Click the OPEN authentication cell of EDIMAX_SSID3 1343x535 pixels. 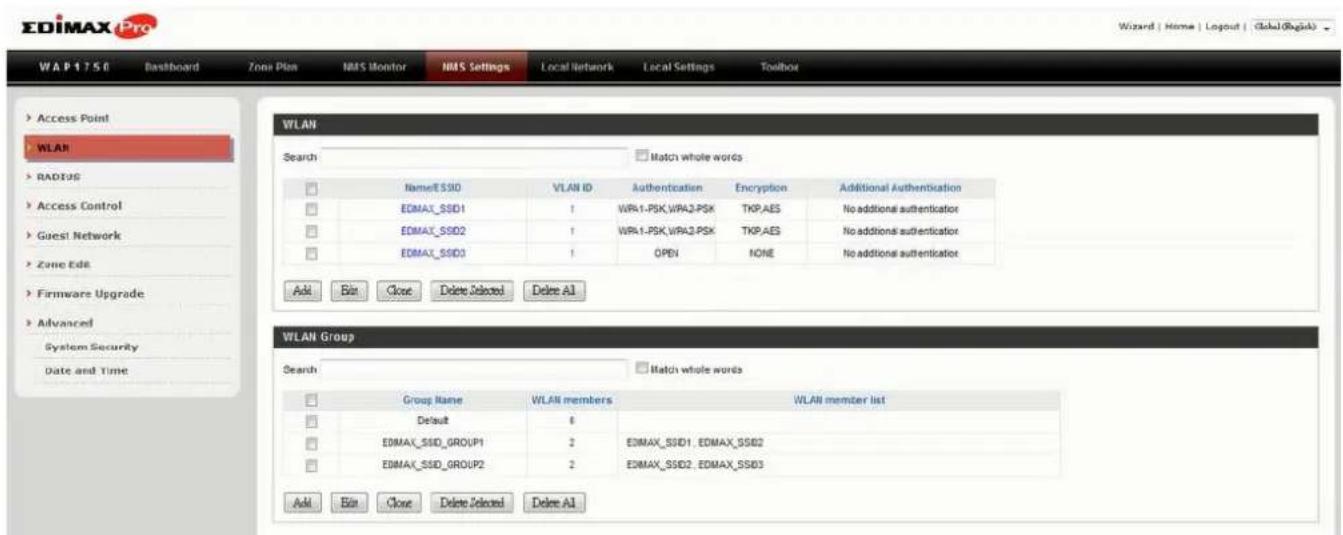pyautogui.click(x=667, y=253)
